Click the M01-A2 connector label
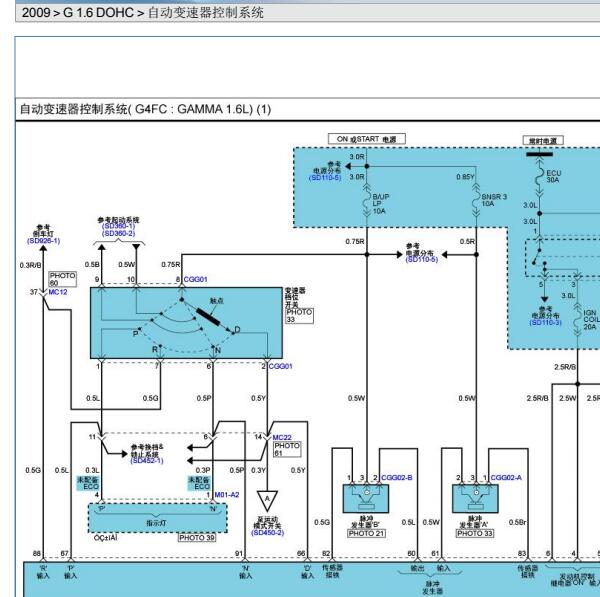This screenshot has width=600, height=597. click(x=227, y=495)
